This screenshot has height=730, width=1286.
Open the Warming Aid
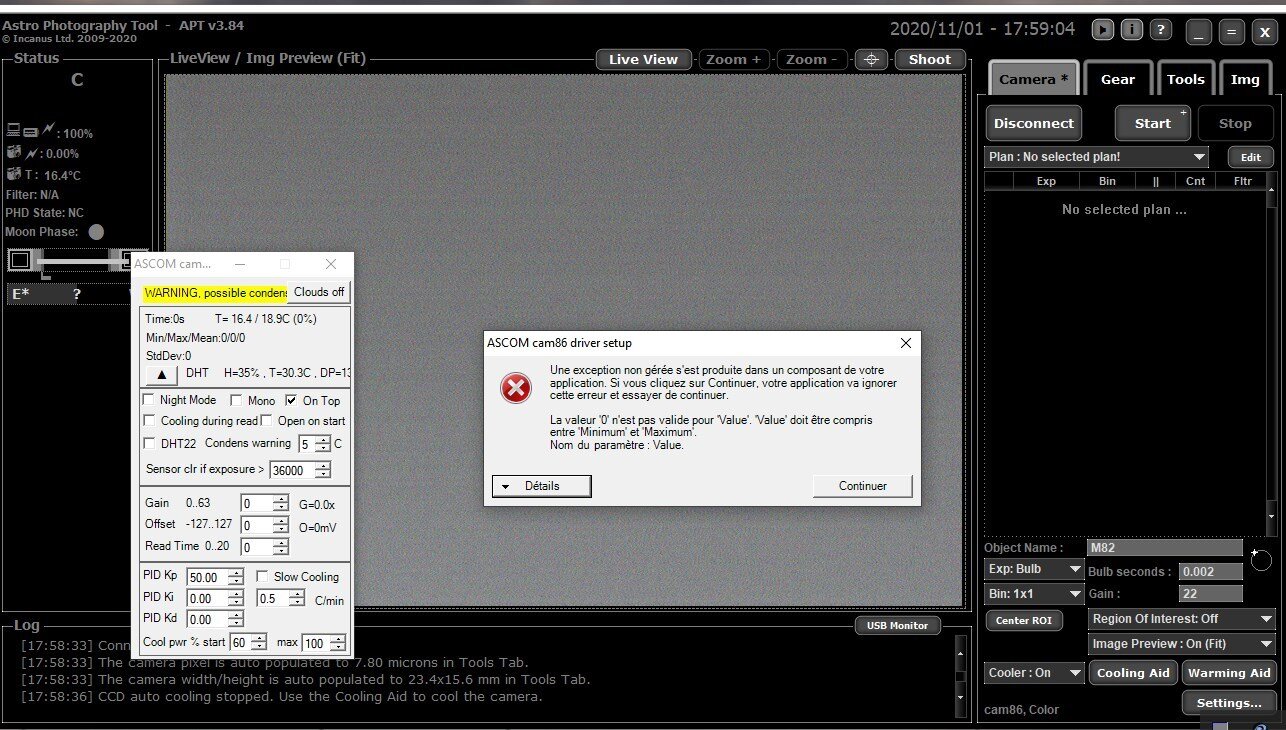(x=1229, y=673)
